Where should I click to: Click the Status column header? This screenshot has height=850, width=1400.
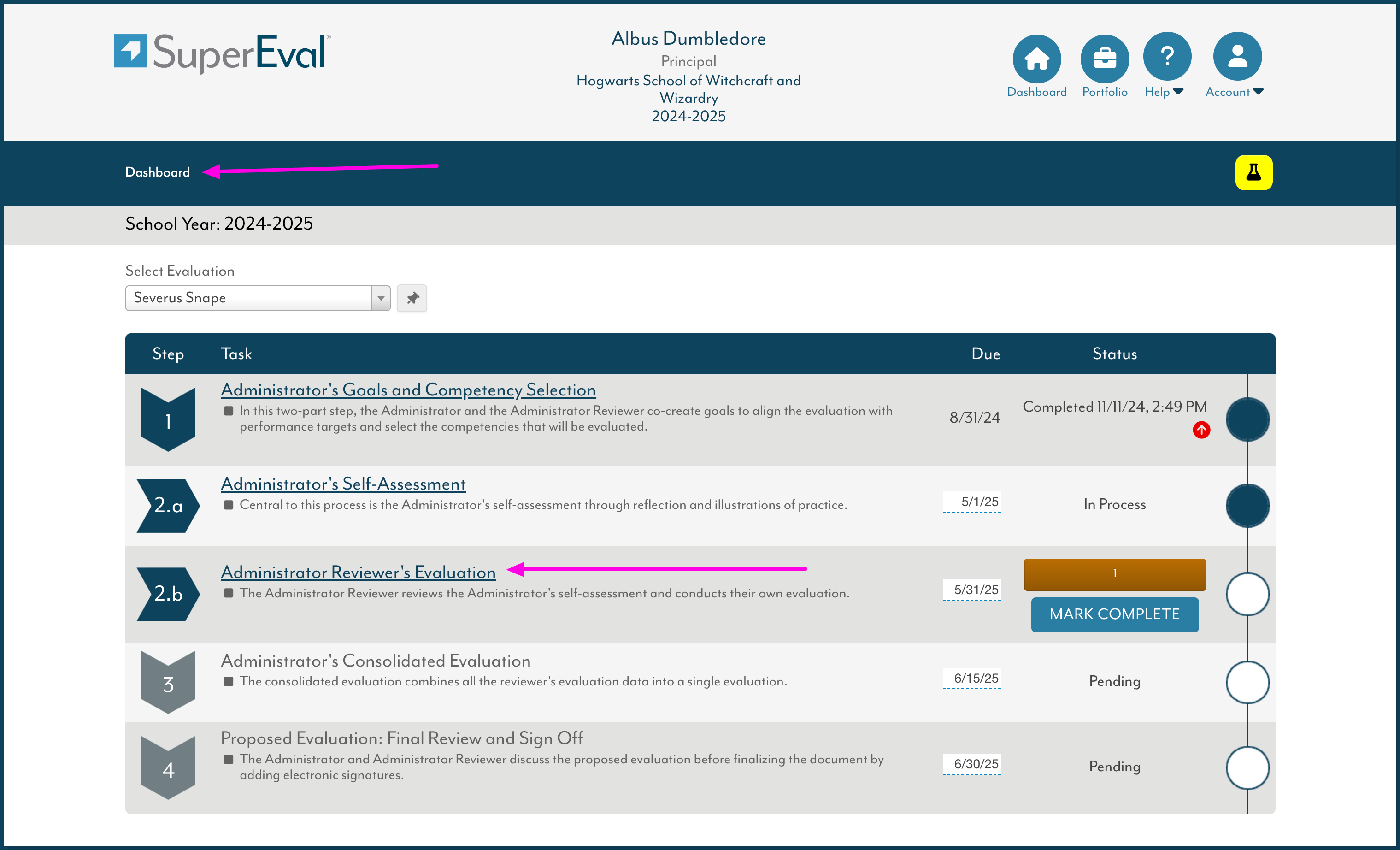pyautogui.click(x=1114, y=354)
